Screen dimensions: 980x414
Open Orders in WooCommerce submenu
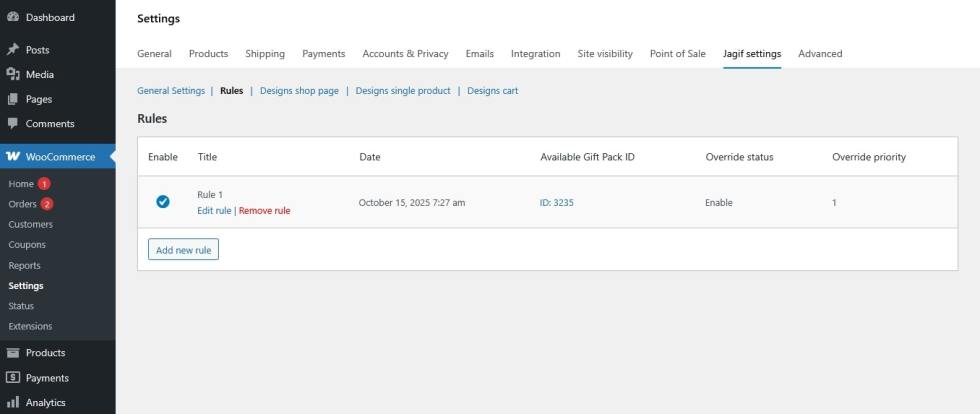[x=22, y=204]
